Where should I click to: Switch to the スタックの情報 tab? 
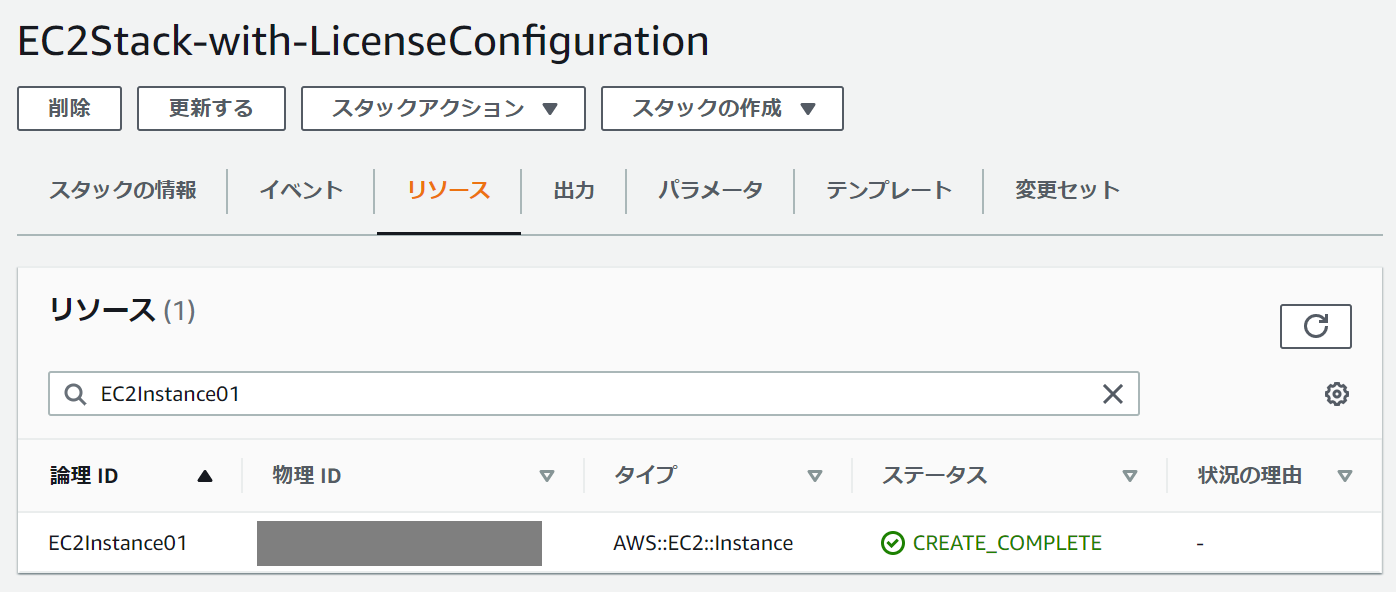click(122, 190)
